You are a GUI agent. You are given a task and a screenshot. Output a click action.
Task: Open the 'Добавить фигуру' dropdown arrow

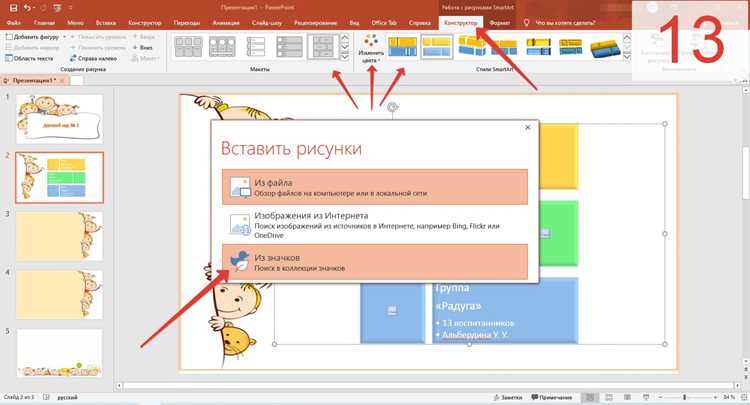click(x=64, y=37)
